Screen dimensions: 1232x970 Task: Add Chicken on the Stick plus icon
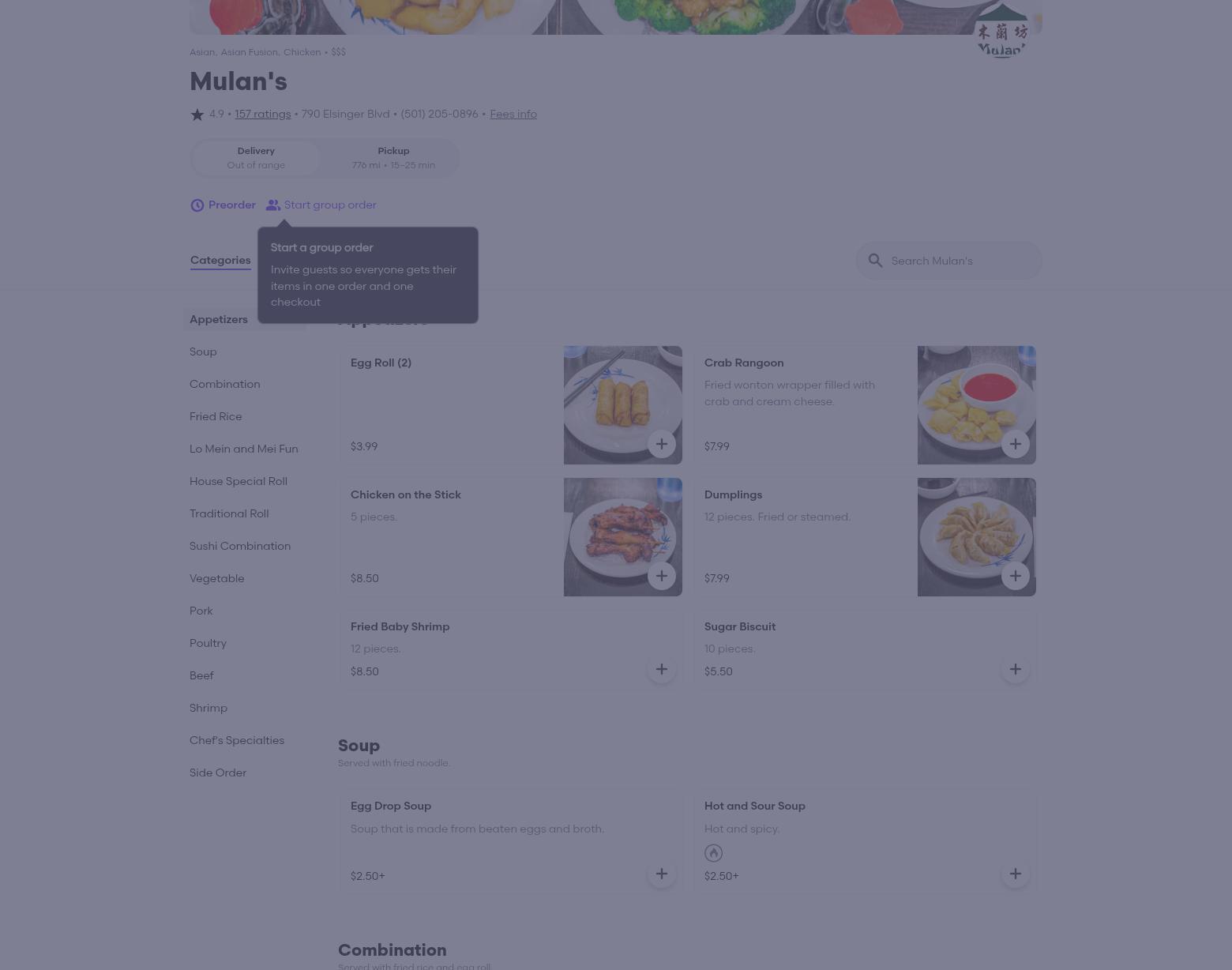[x=662, y=576]
